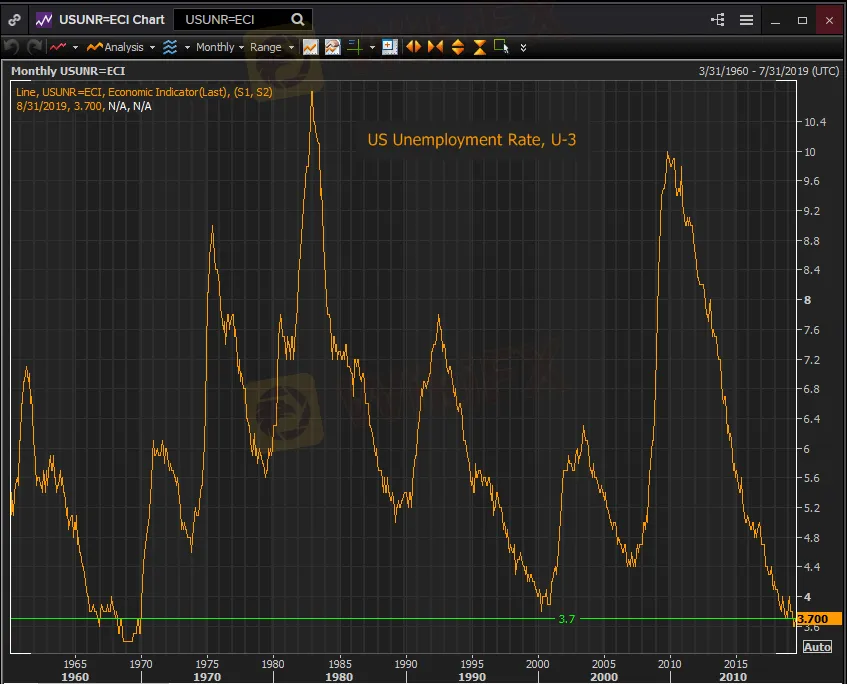Screen dimensions: 847x684
Task: Open the hierarchy tree icon in title bar
Action: pos(717,19)
